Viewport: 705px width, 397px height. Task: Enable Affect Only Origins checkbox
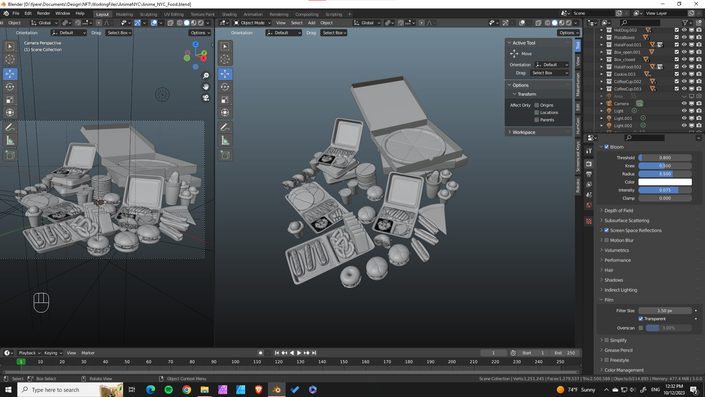click(x=536, y=105)
